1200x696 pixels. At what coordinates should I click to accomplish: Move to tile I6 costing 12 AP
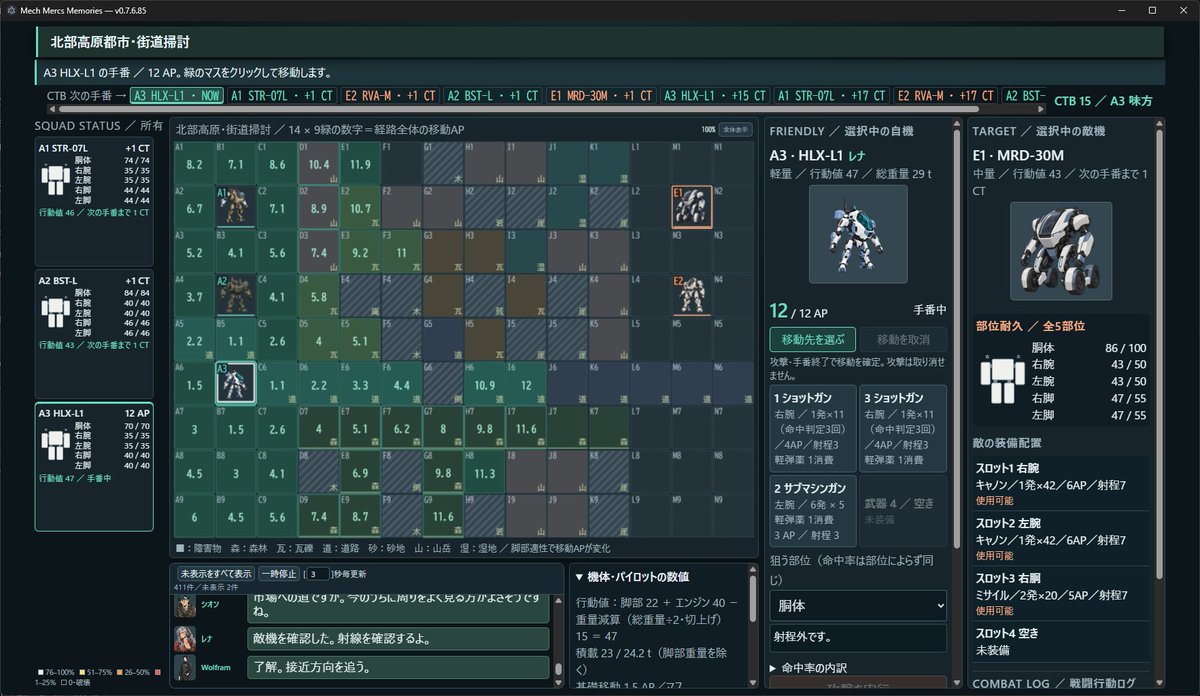(x=526, y=383)
